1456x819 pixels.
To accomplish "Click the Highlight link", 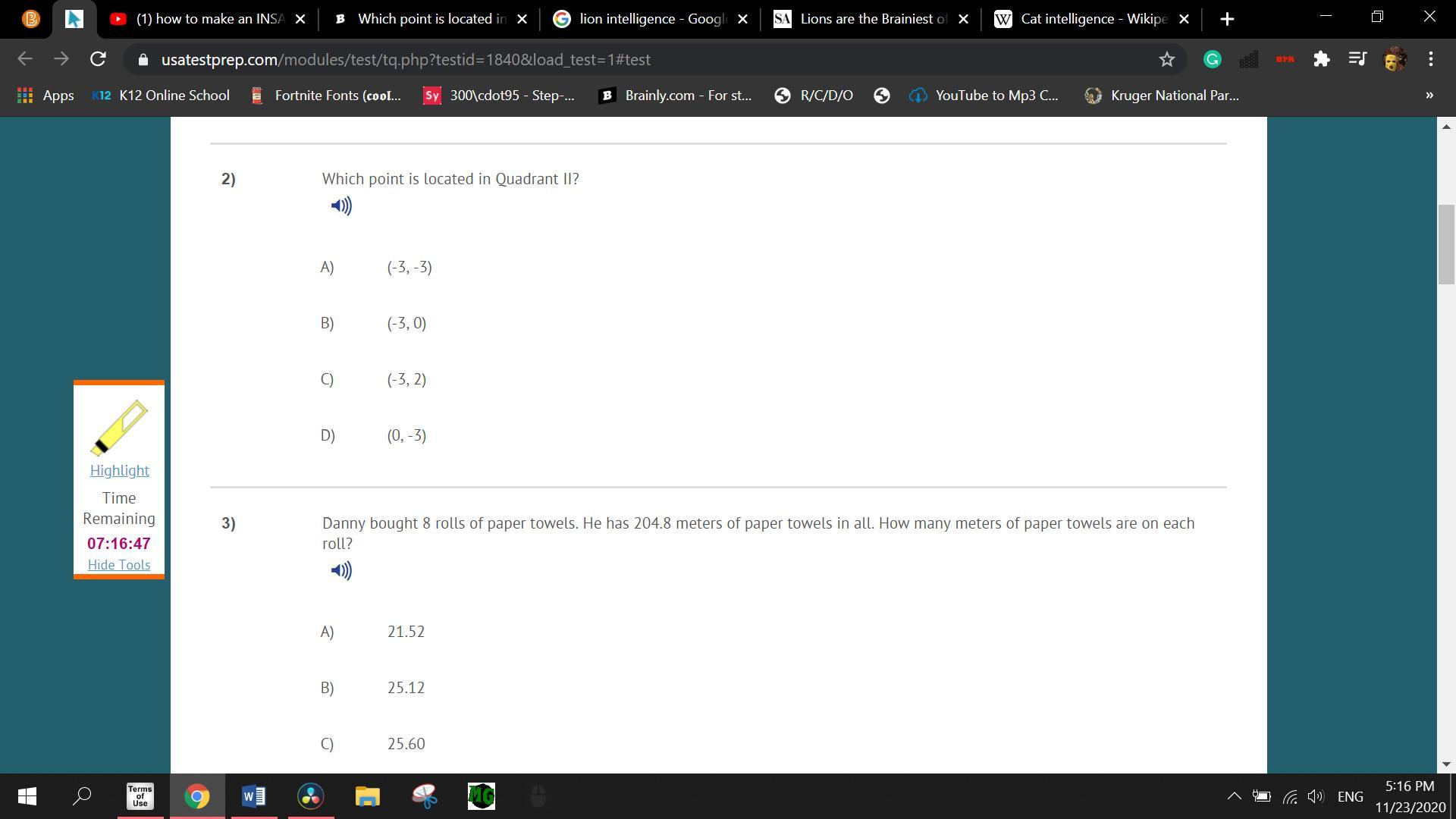I will 119,470.
